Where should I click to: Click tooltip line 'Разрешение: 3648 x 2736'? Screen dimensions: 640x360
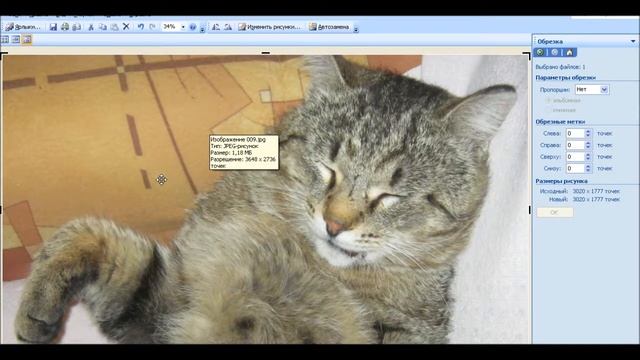pyautogui.click(x=243, y=159)
